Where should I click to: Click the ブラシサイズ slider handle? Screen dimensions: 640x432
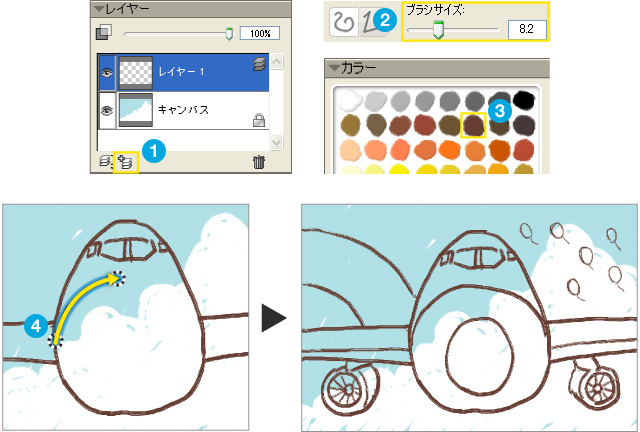click(438, 30)
